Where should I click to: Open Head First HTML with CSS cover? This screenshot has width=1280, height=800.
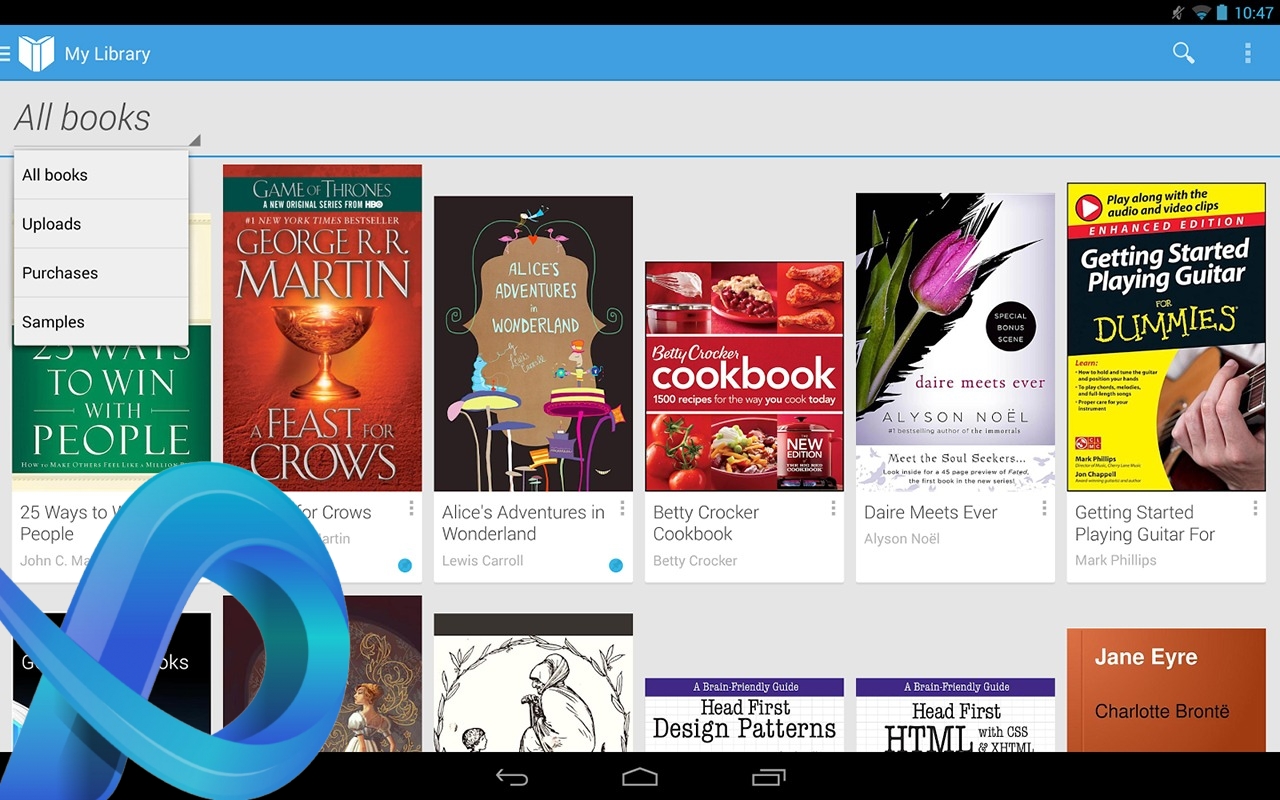(x=955, y=715)
